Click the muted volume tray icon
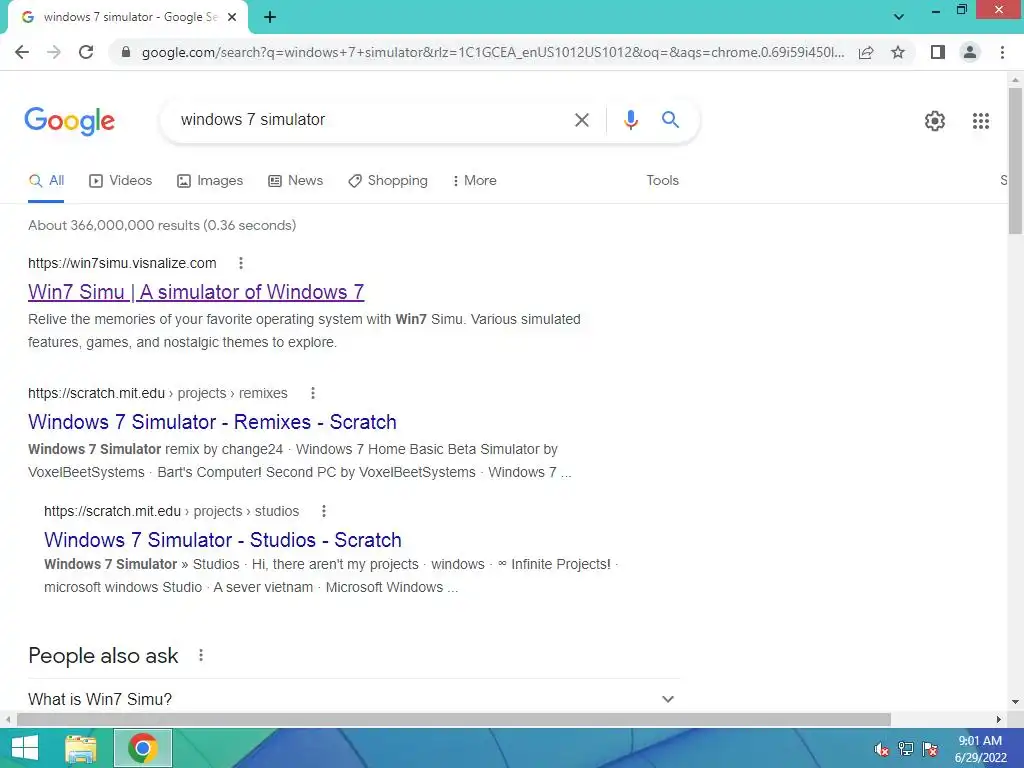Screen dimensions: 1024x768 click(882, 749)
